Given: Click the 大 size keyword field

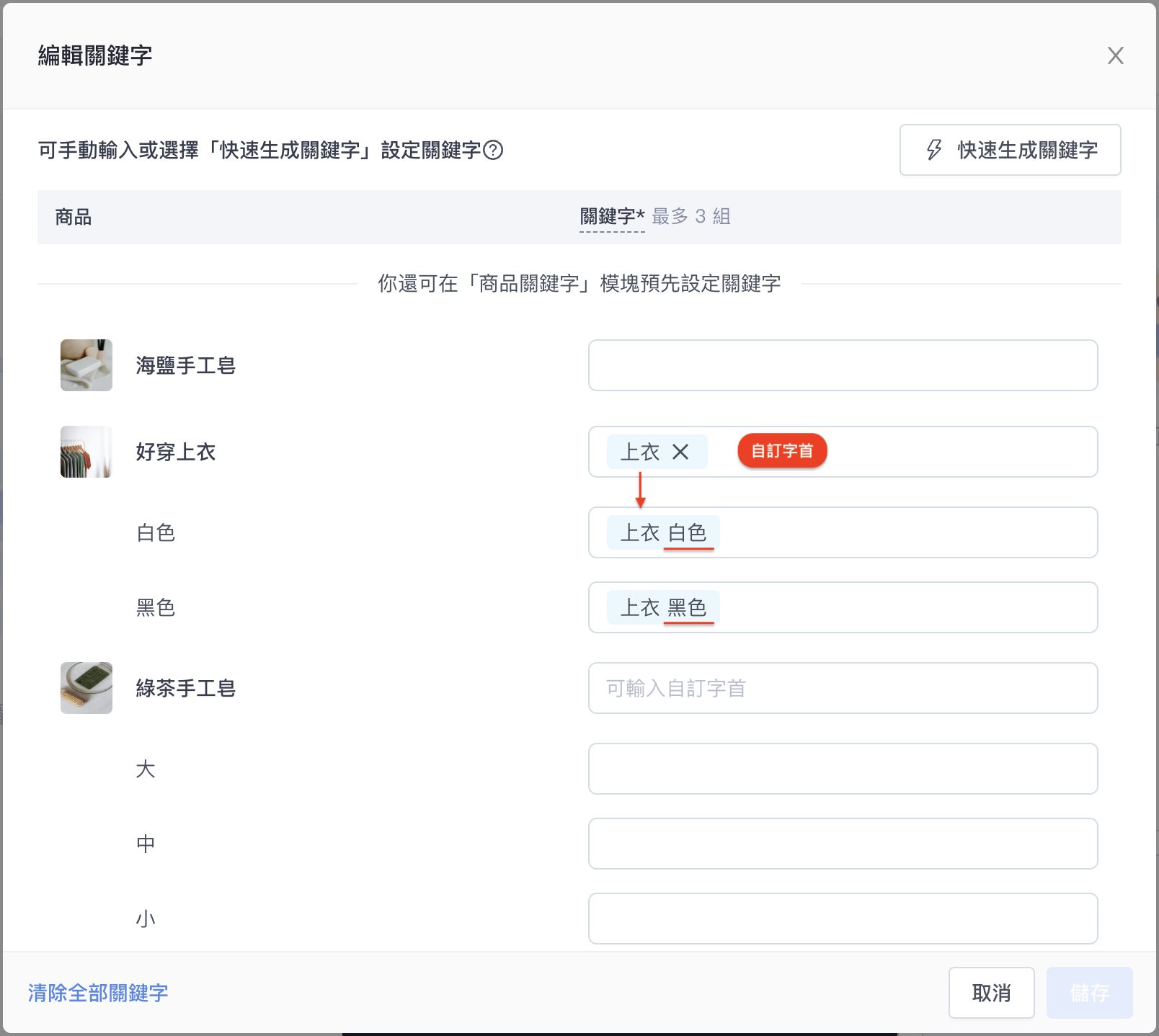Looking at the screenshot, I should pyautogui.click(x=843, y=769).
